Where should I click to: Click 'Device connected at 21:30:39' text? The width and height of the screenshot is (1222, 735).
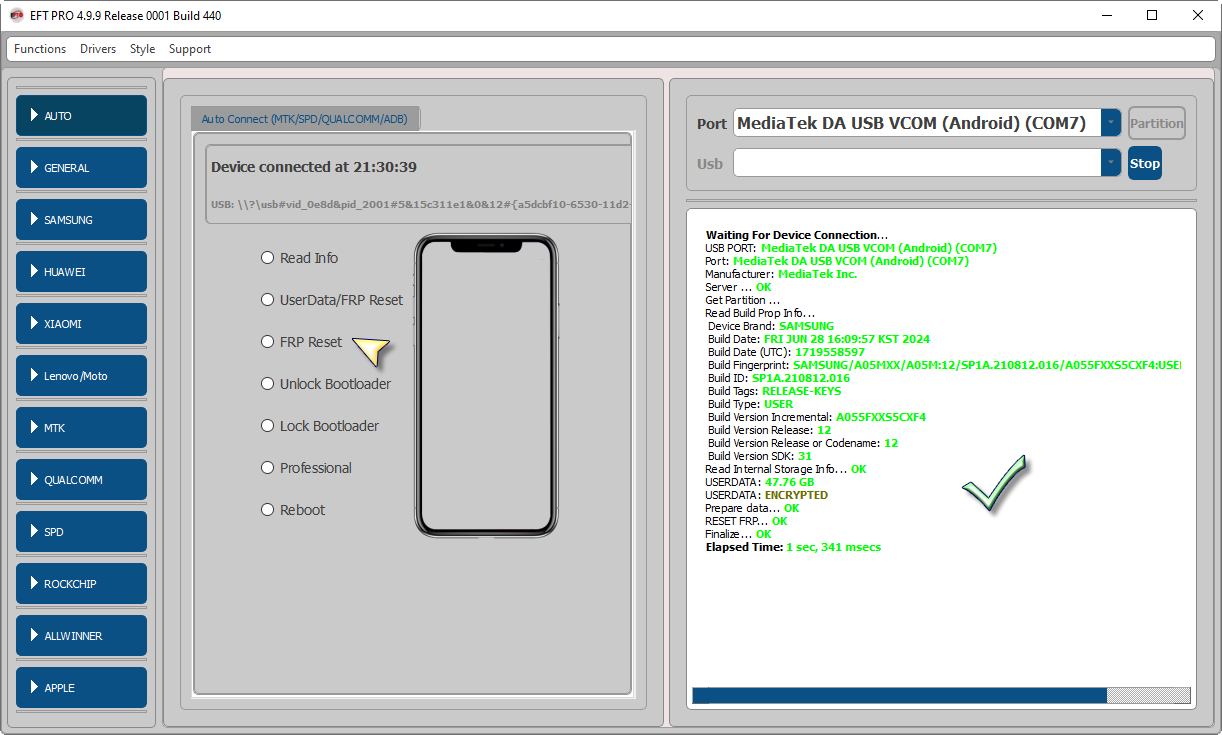tap(314, 167)
